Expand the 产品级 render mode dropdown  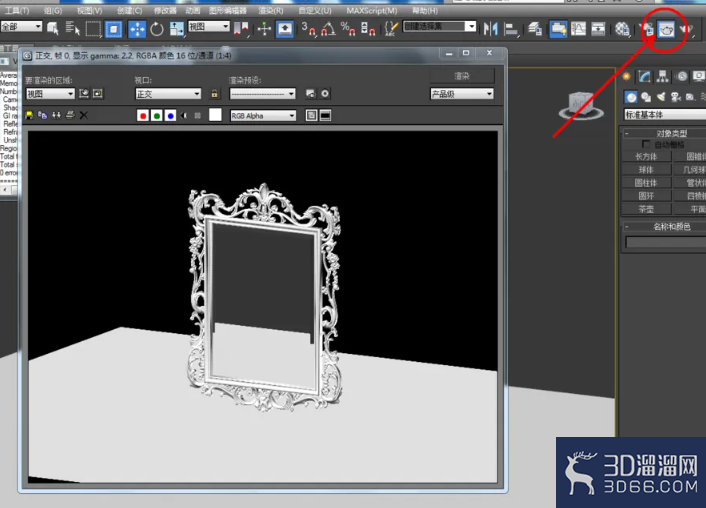[x=462, y=94]
